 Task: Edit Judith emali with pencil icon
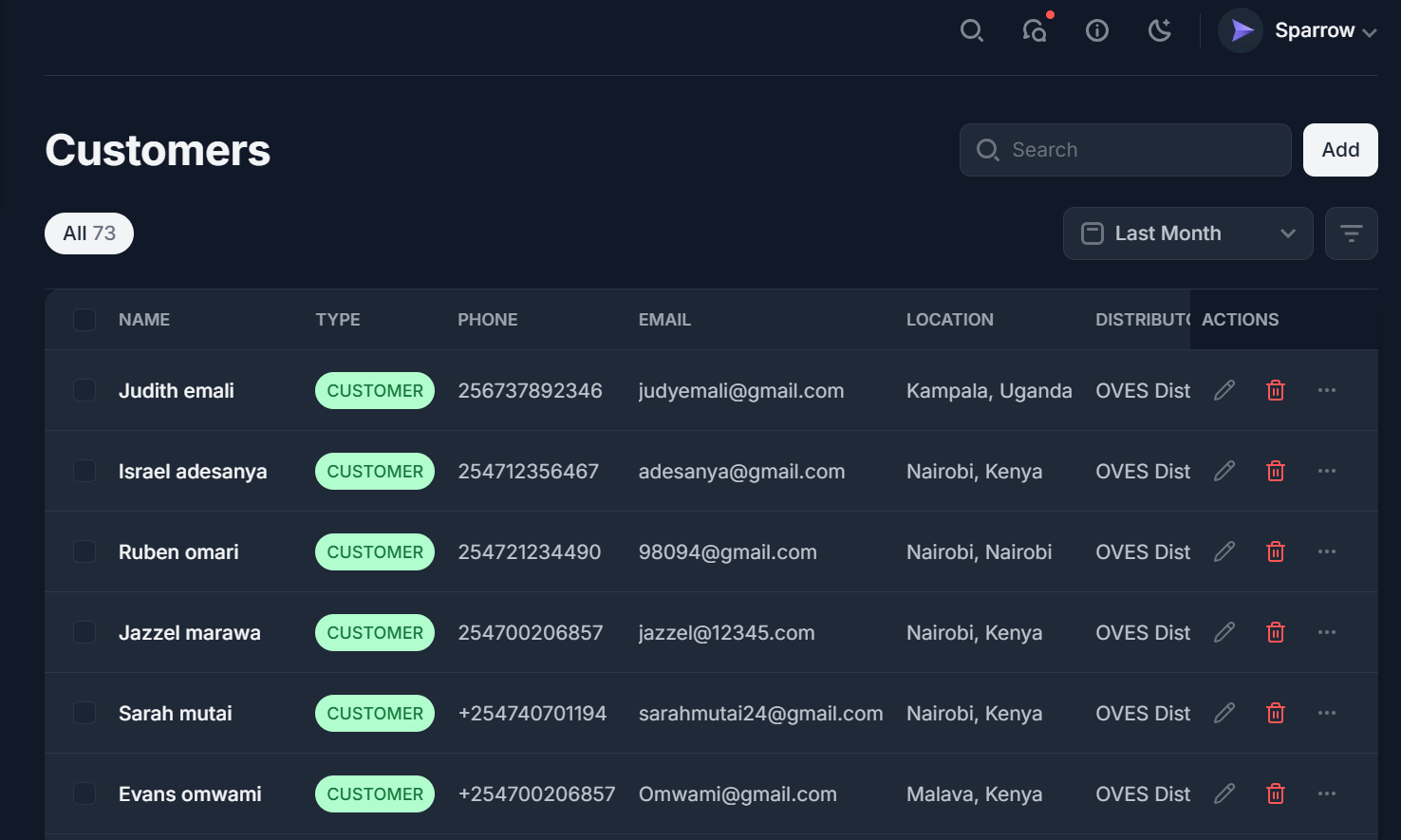coord(1224,390)
